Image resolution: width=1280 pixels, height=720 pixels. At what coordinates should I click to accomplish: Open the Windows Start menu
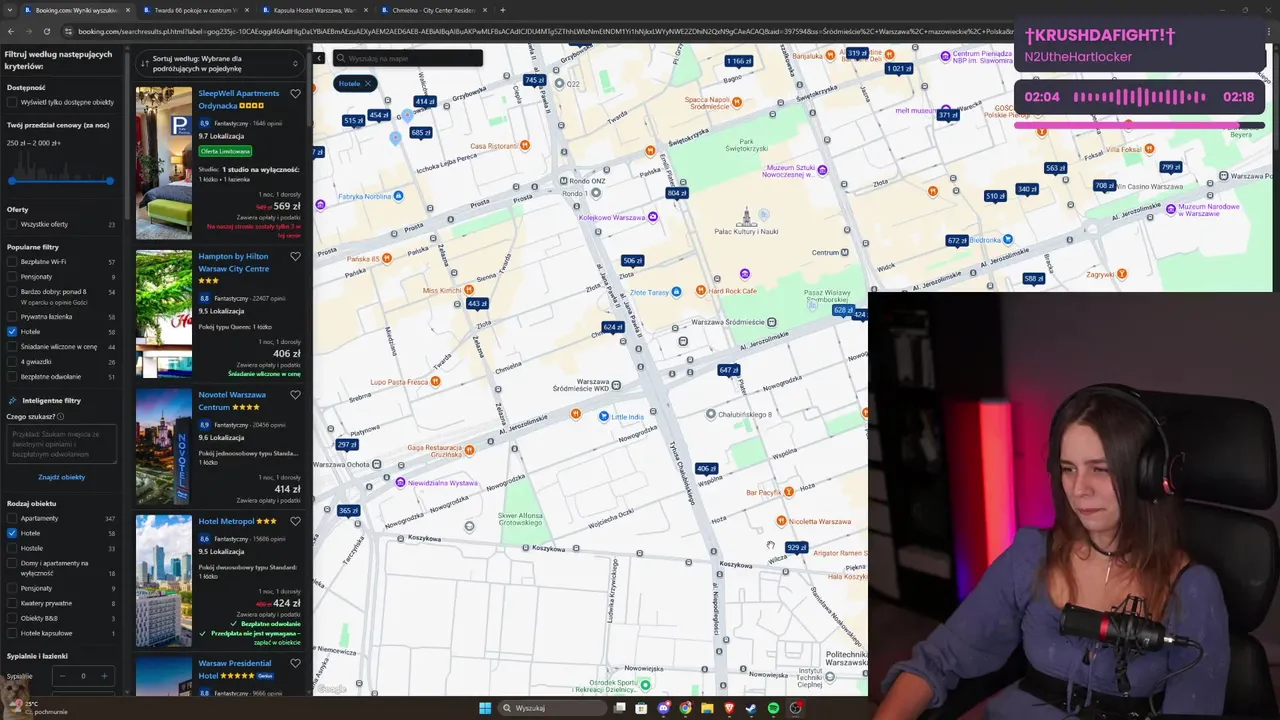[485, 708]
